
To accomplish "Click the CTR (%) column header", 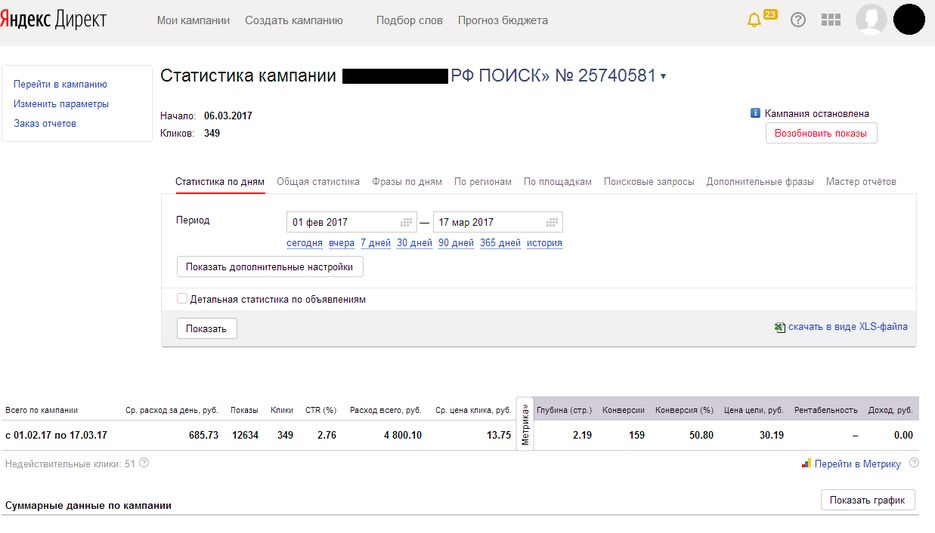I will coord(321,410).
